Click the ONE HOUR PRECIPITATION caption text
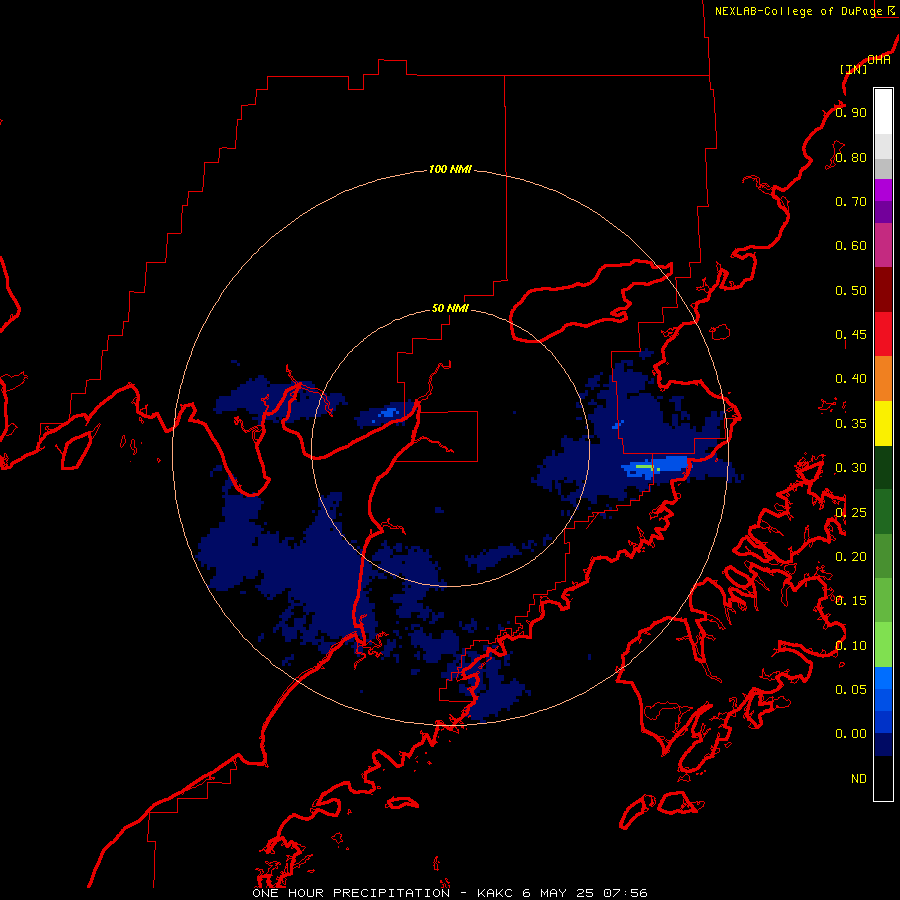900x900 pixels. tap(351, 893)
